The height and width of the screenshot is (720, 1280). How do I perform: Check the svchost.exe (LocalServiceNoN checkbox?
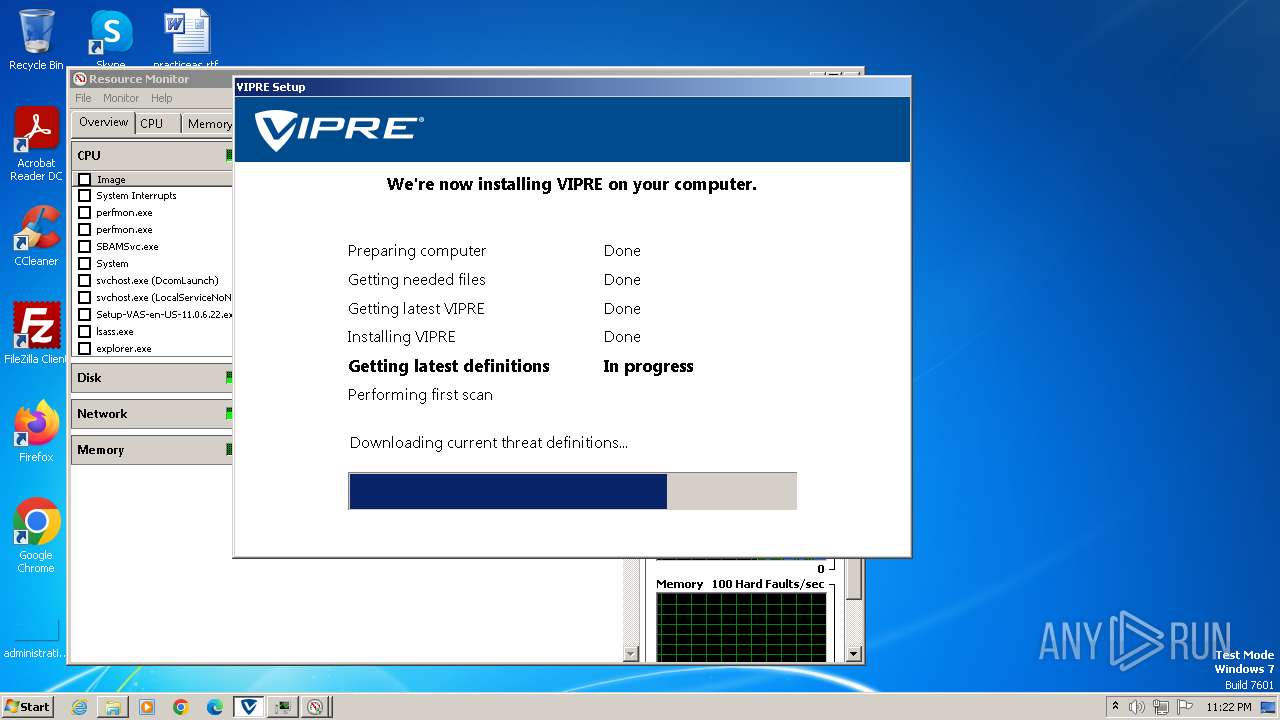tap(85, 298)
